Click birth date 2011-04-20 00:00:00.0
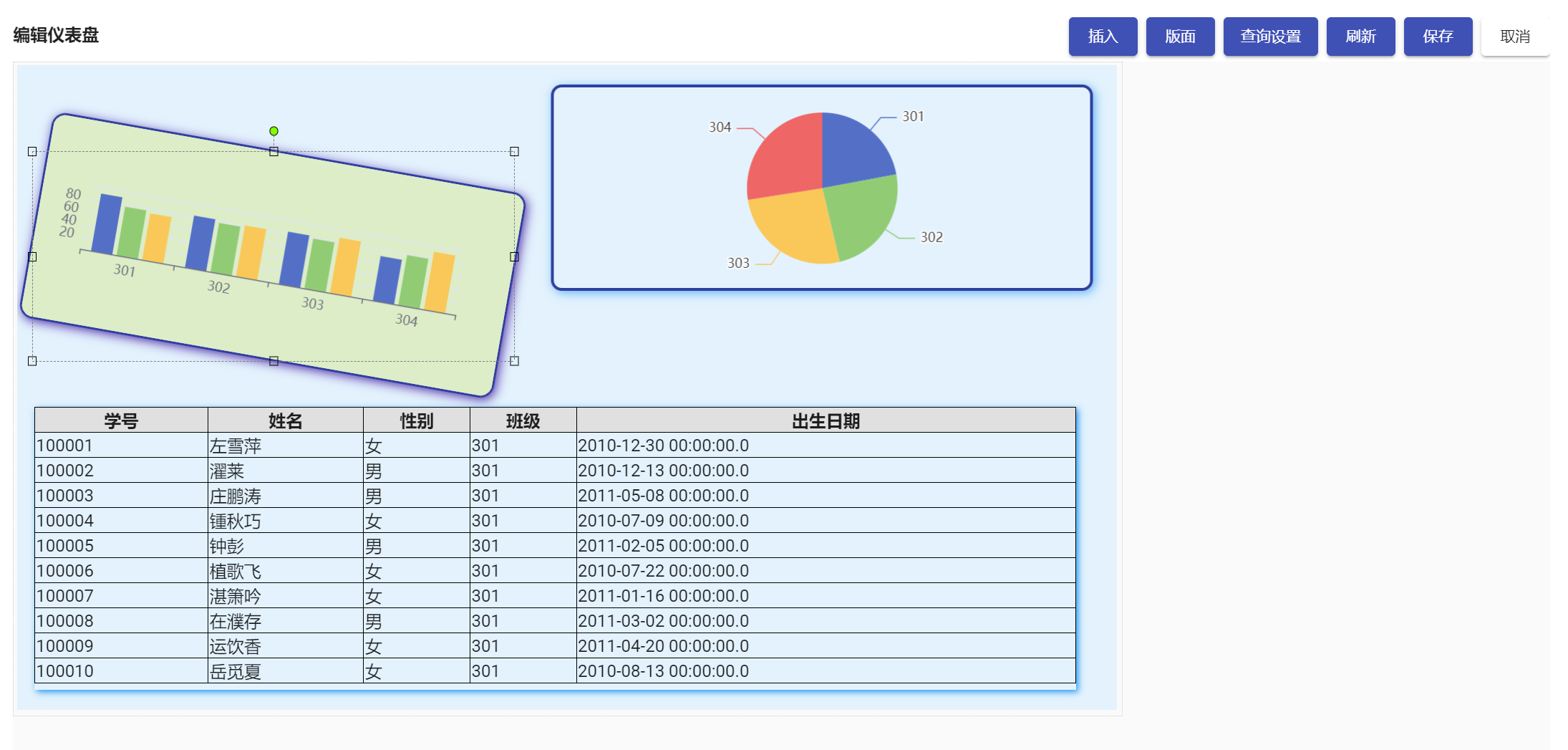 [x=826, y=646]
